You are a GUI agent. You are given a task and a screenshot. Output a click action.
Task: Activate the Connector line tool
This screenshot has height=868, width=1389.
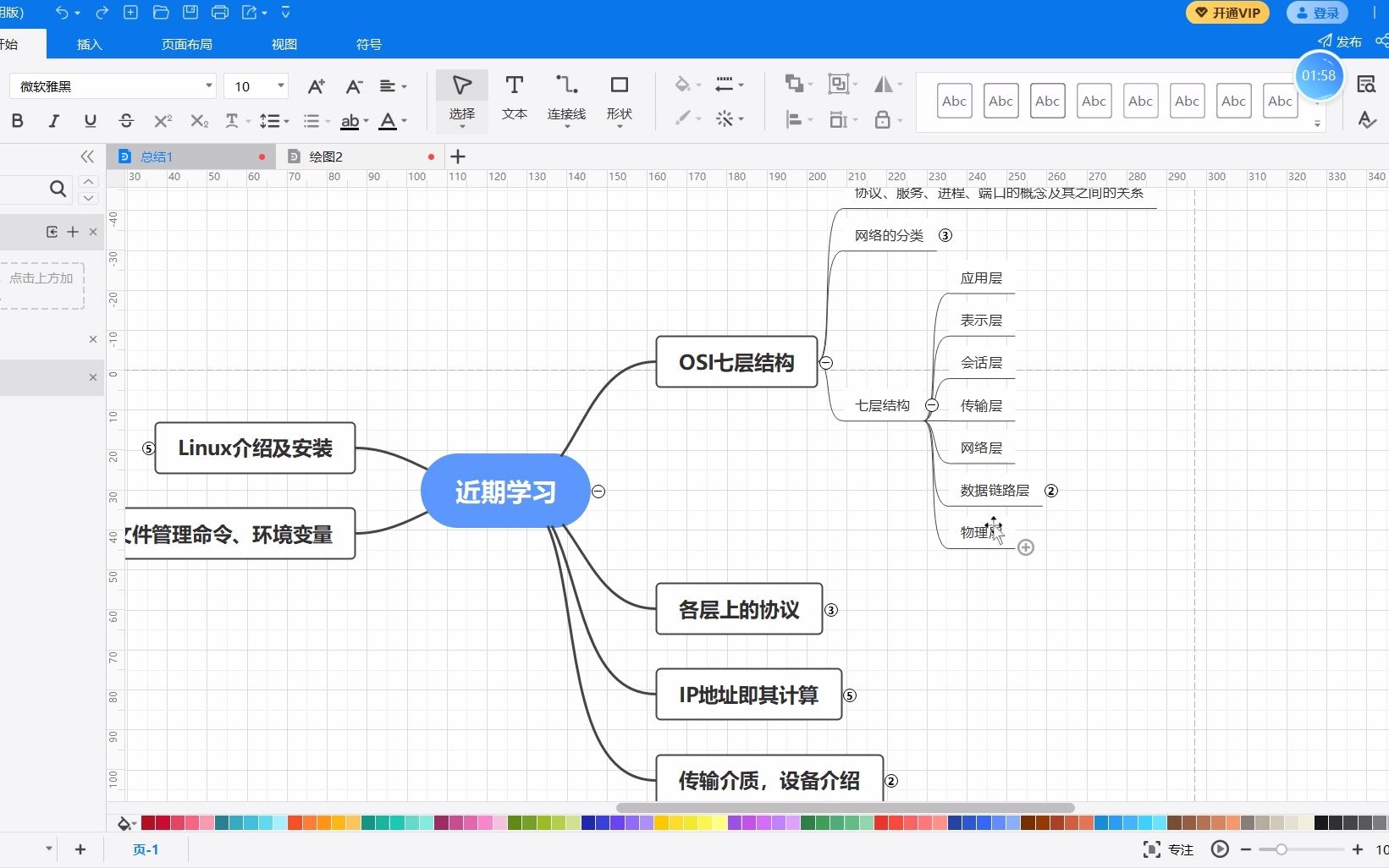tap(566, 101)
